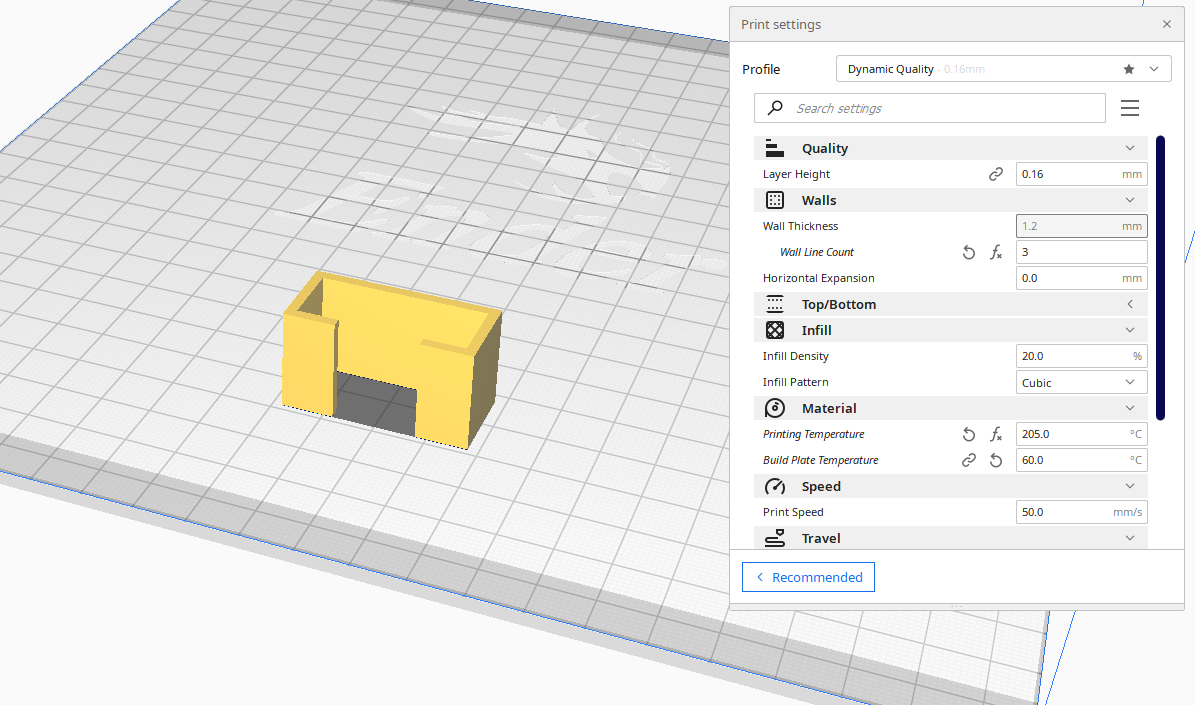Open the Infill Pattern Cubic dropdown
This screenshot has height=705, width=1195.
tap(1081, 382)
